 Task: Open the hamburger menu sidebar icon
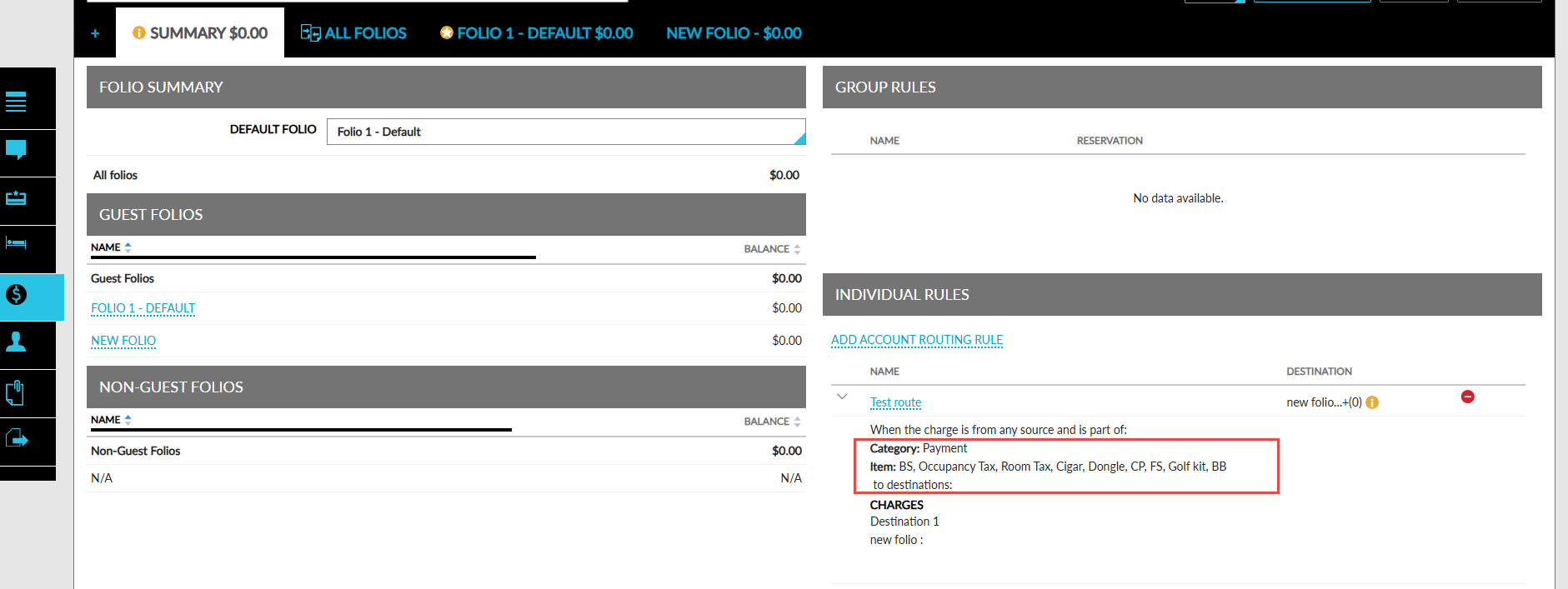tap(16, 101)
